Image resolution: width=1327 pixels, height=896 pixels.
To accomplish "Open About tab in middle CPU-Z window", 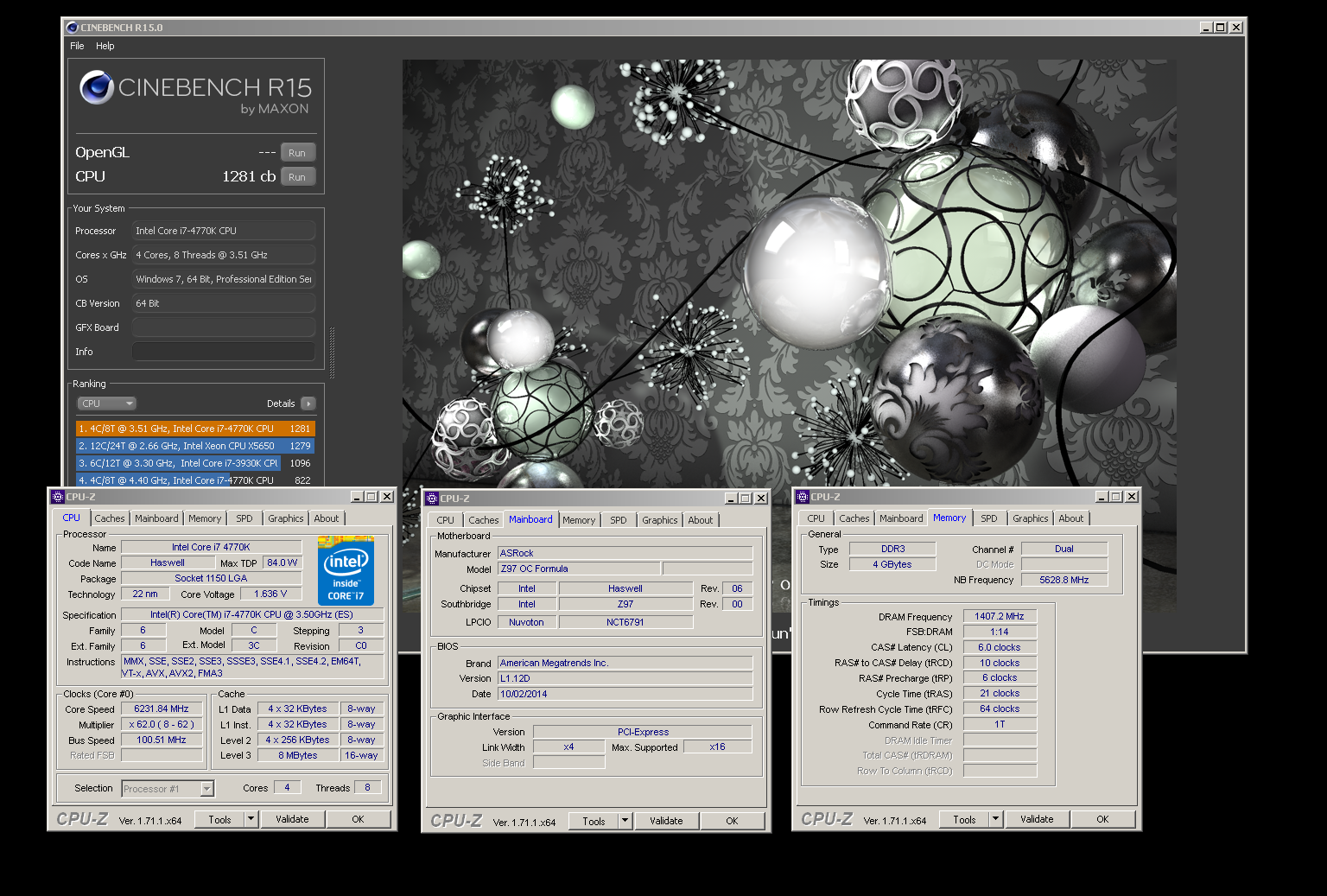I will click(701, 520).
